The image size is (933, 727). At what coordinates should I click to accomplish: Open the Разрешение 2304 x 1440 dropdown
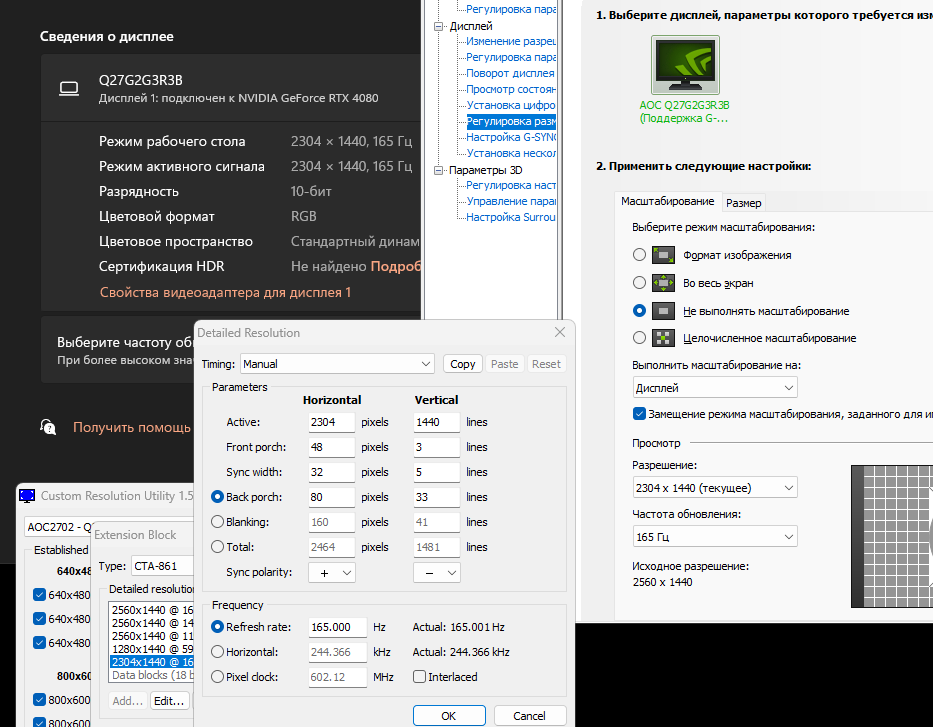click(x=715, y=488)
